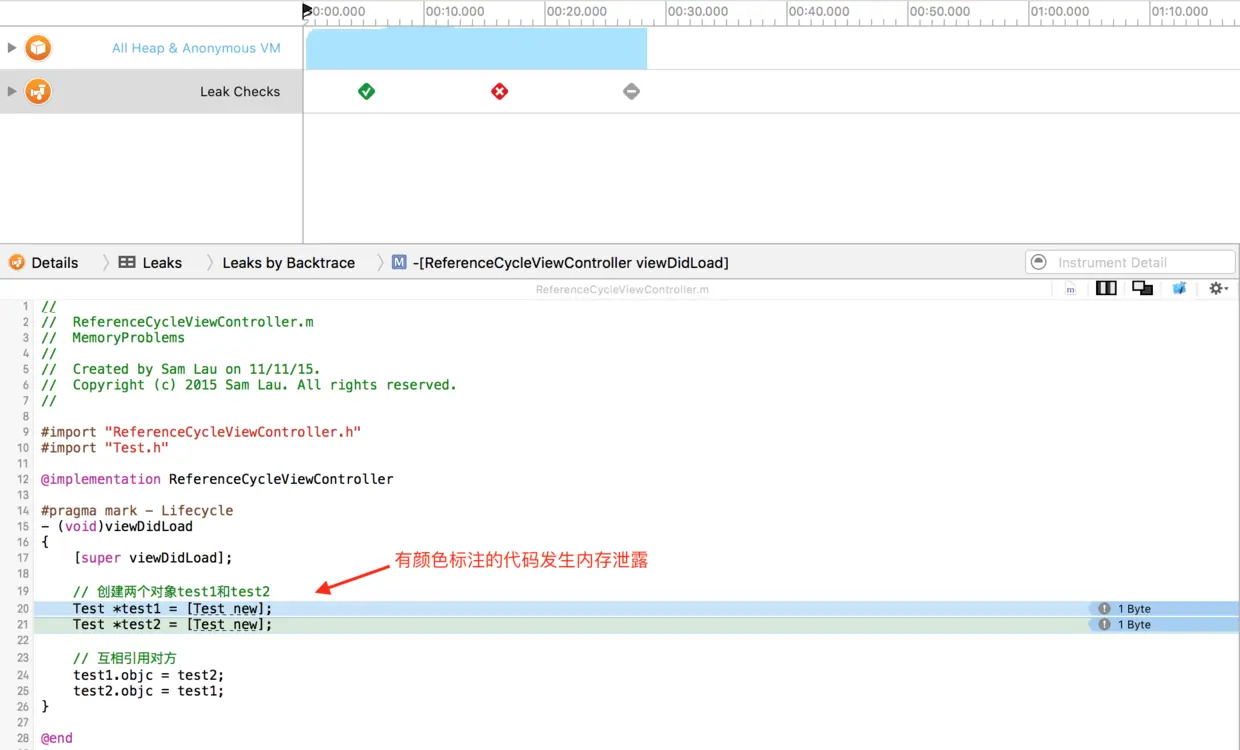Click the [super viewDidLoad]; line
This screenshot has height=750, width=1240.
point(152,558)
